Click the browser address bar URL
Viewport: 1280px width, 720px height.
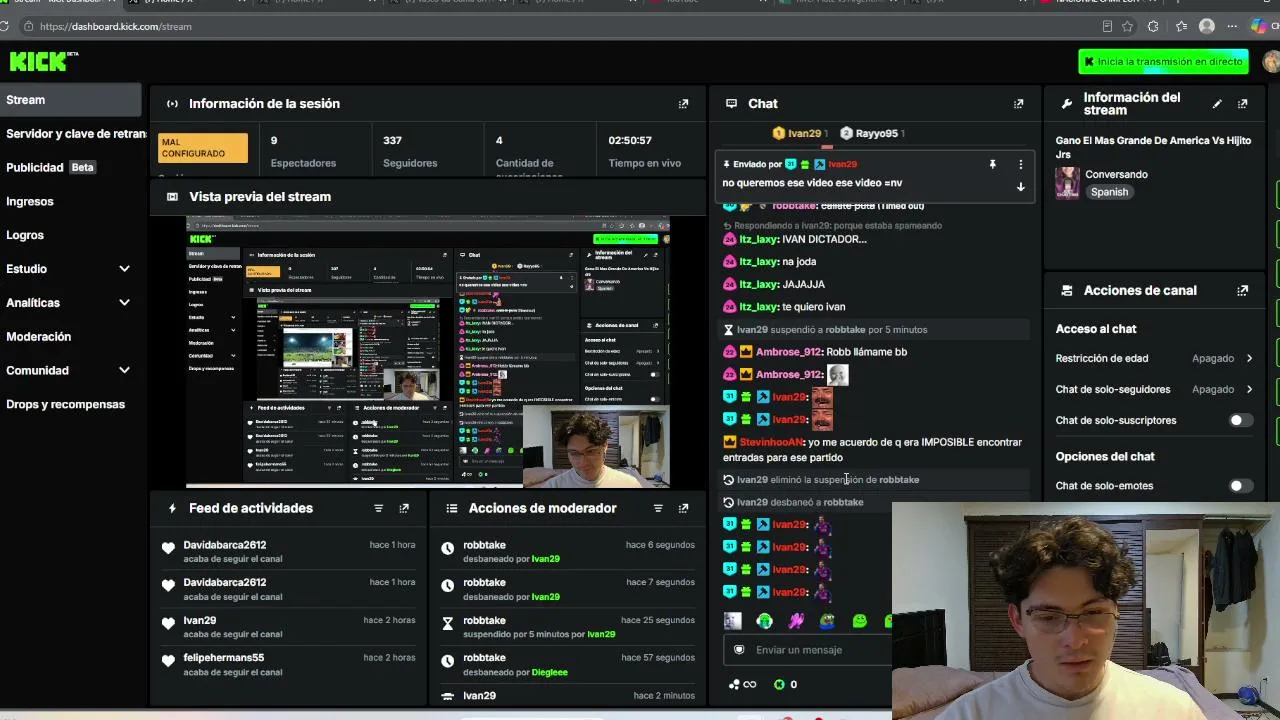coord(116,27)
